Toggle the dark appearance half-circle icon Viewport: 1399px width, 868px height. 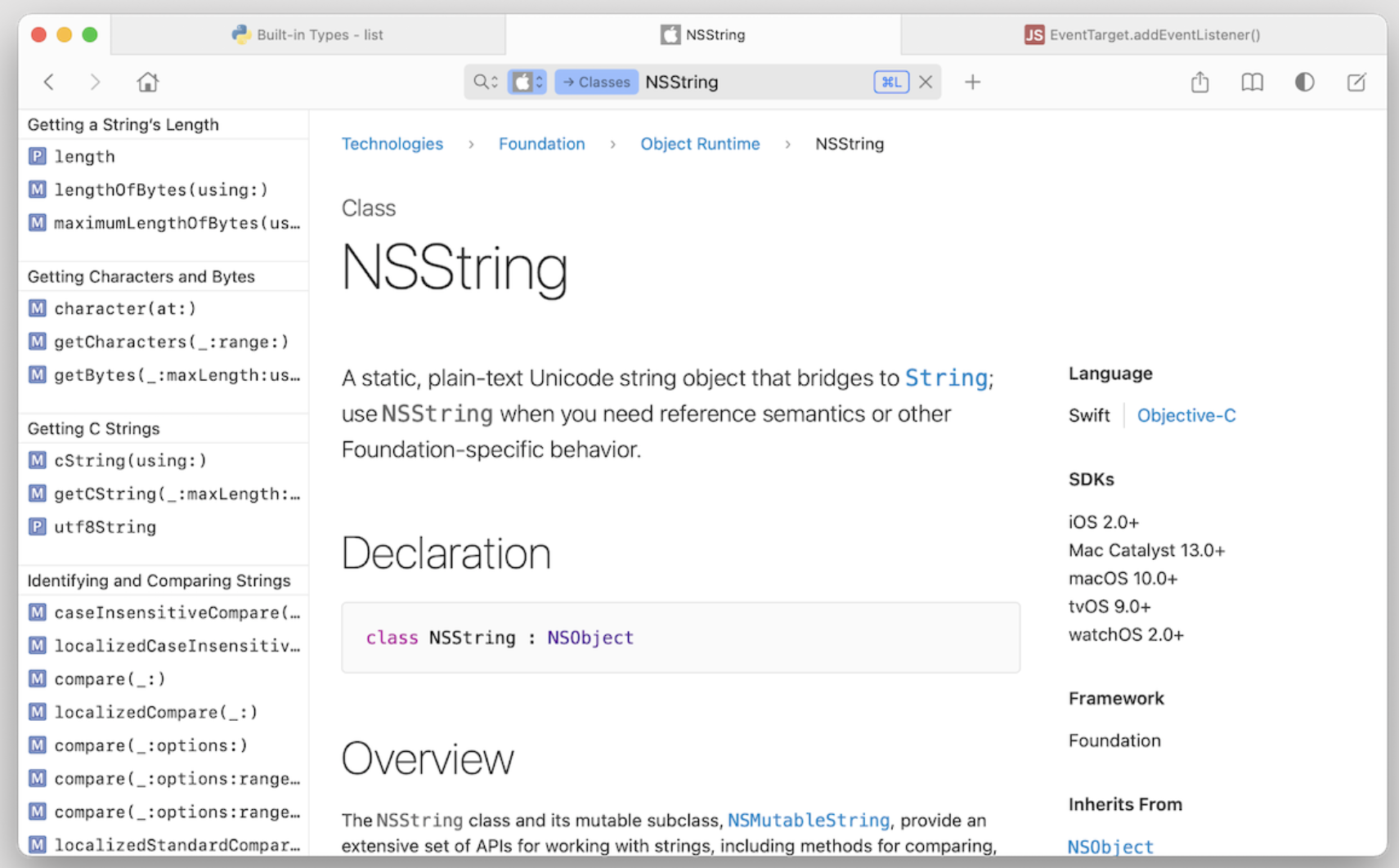coord(1304,82)
